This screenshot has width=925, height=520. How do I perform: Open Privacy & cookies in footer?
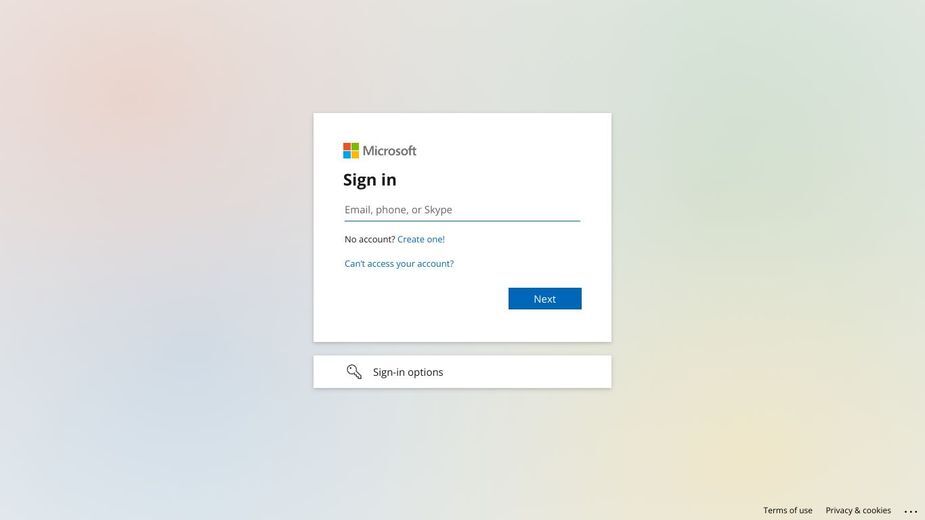(858, 511)
